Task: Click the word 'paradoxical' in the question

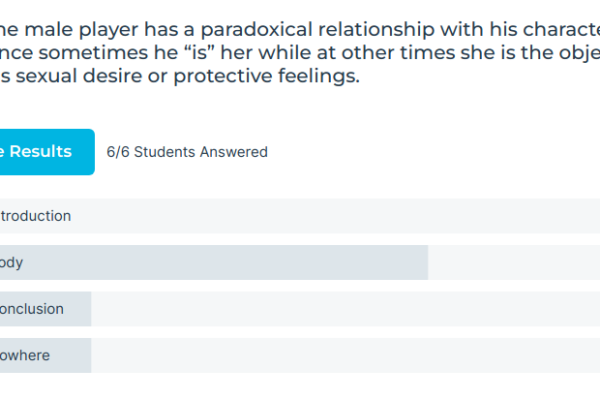Action: tap(256, 30)
